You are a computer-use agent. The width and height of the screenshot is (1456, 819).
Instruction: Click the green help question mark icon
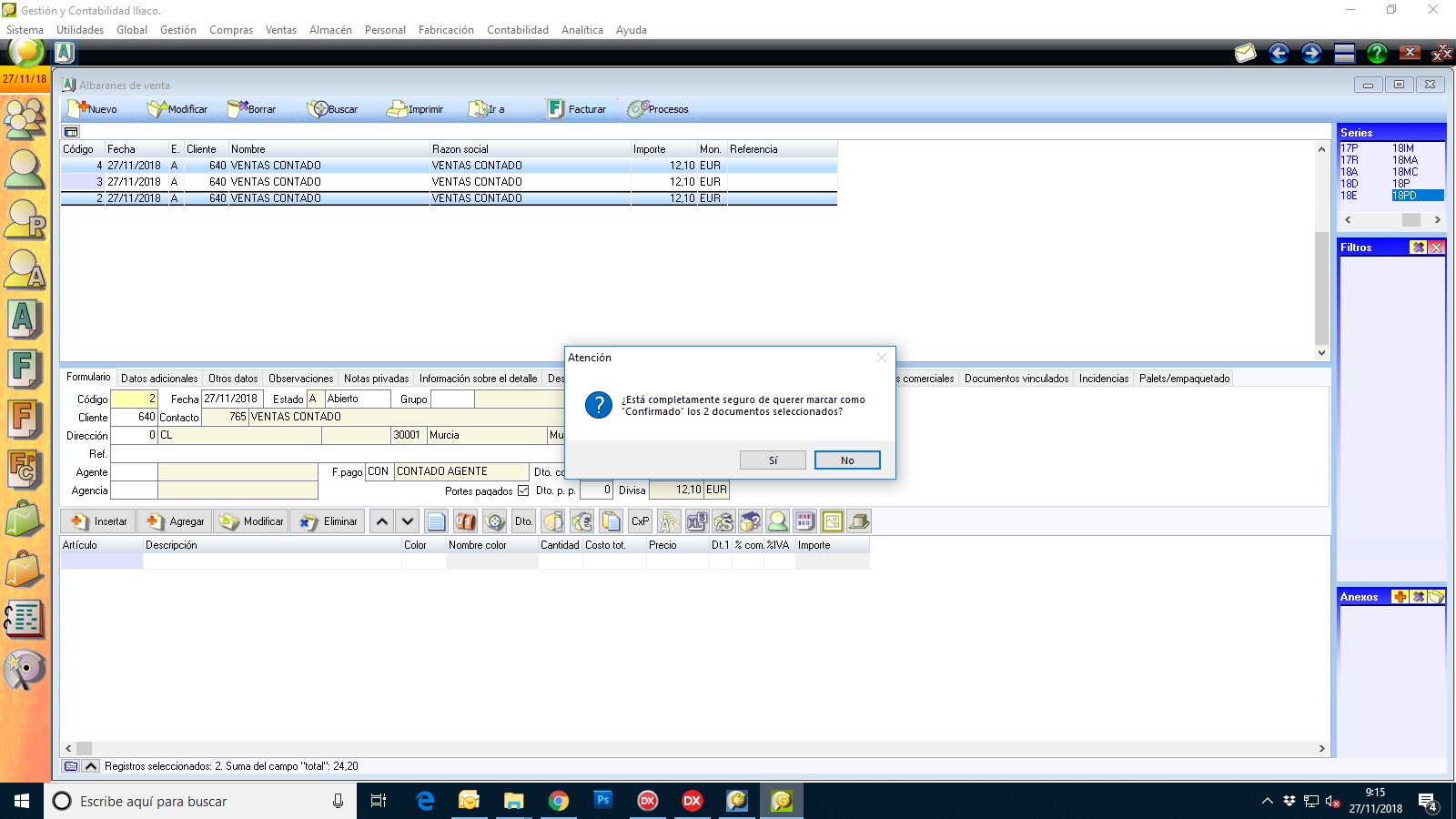(x=1377, y=54)
